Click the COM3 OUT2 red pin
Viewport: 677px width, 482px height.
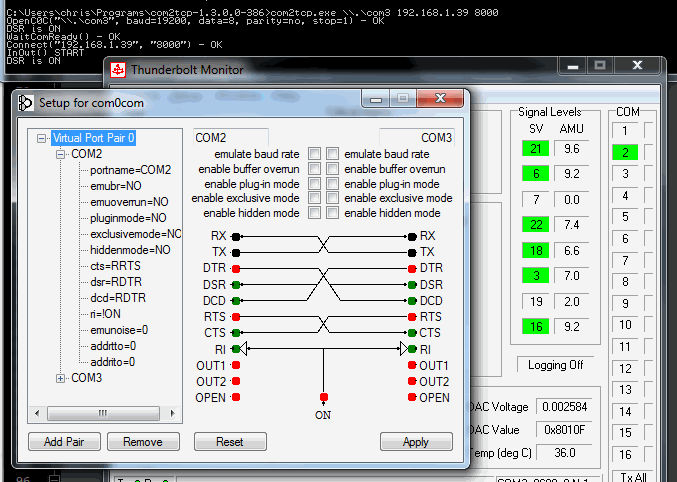click(412, 381)
